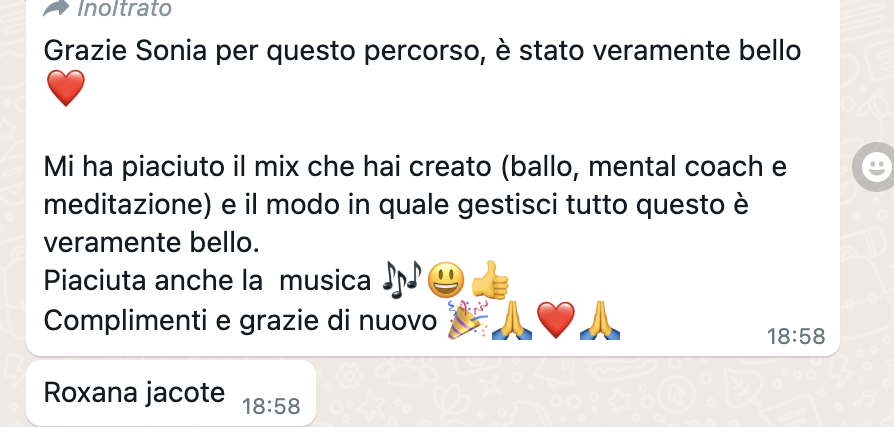Click the 'Inoltrato' forwarded label
This screenshot has height=427, width=894.
pos(124,8)
